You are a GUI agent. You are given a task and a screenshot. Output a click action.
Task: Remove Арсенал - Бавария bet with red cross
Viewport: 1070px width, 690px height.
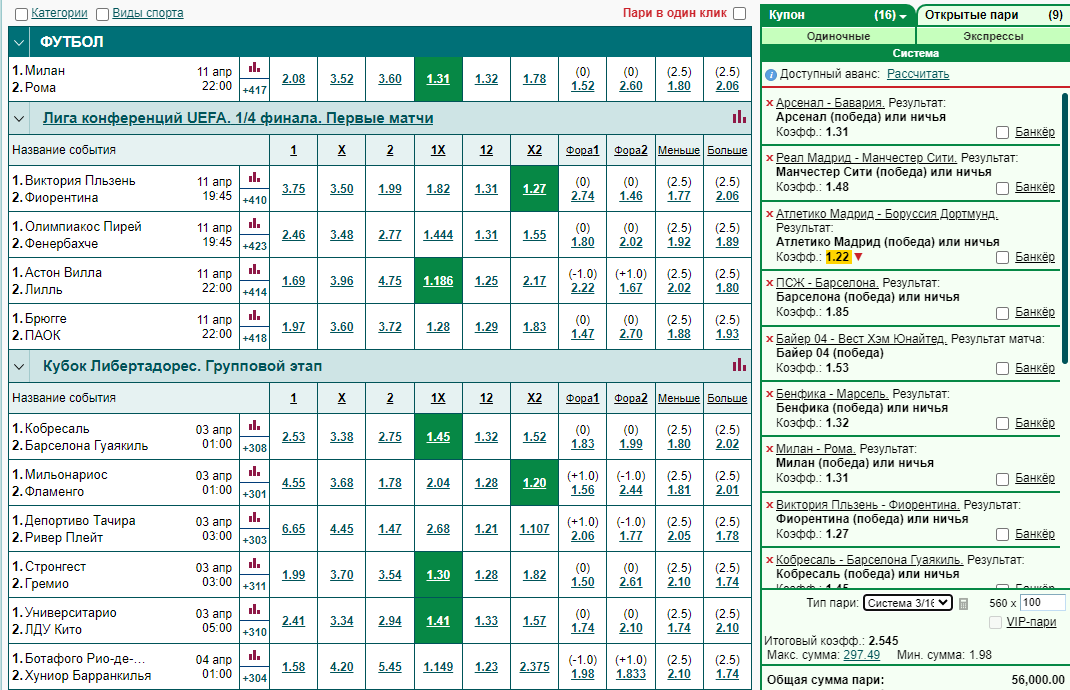[770, 103]
